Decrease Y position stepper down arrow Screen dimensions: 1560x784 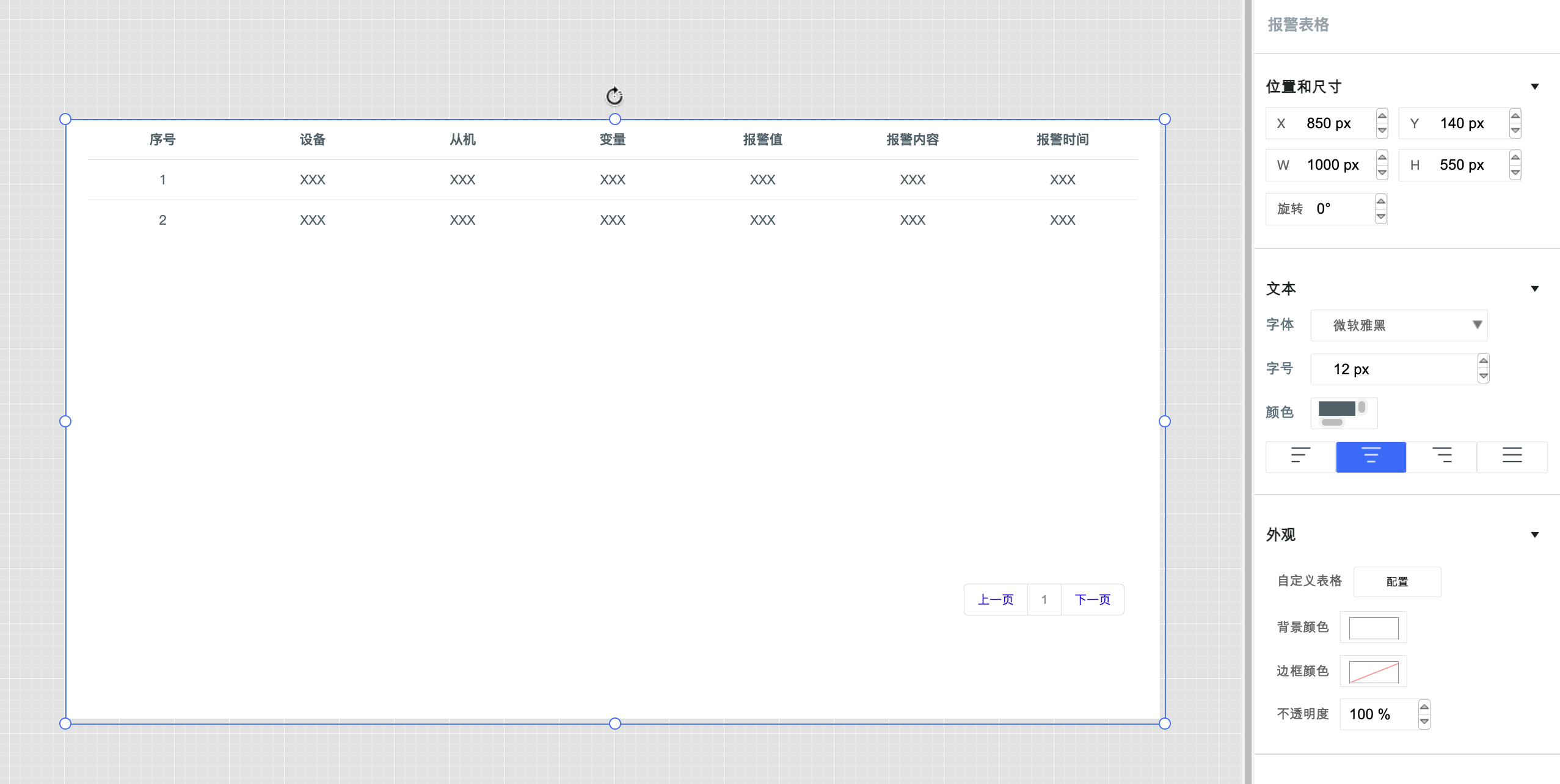1515,131
